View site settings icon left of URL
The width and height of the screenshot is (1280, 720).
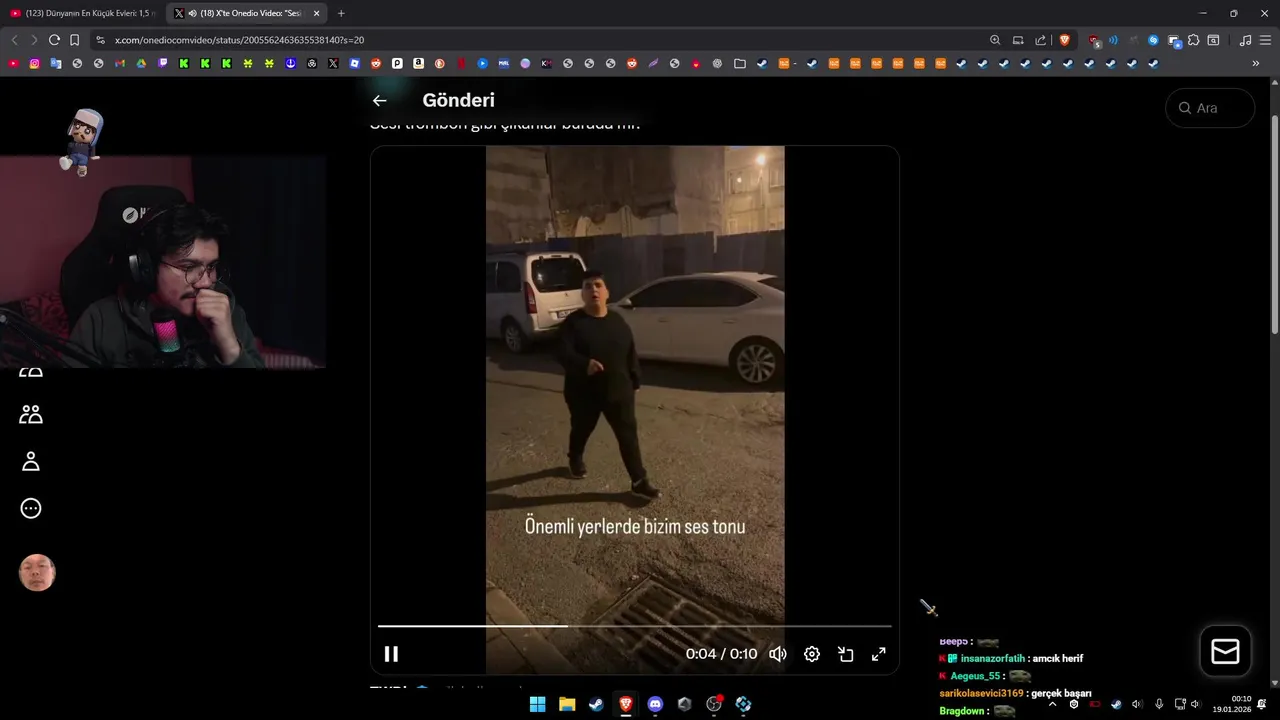click(100, 40)
